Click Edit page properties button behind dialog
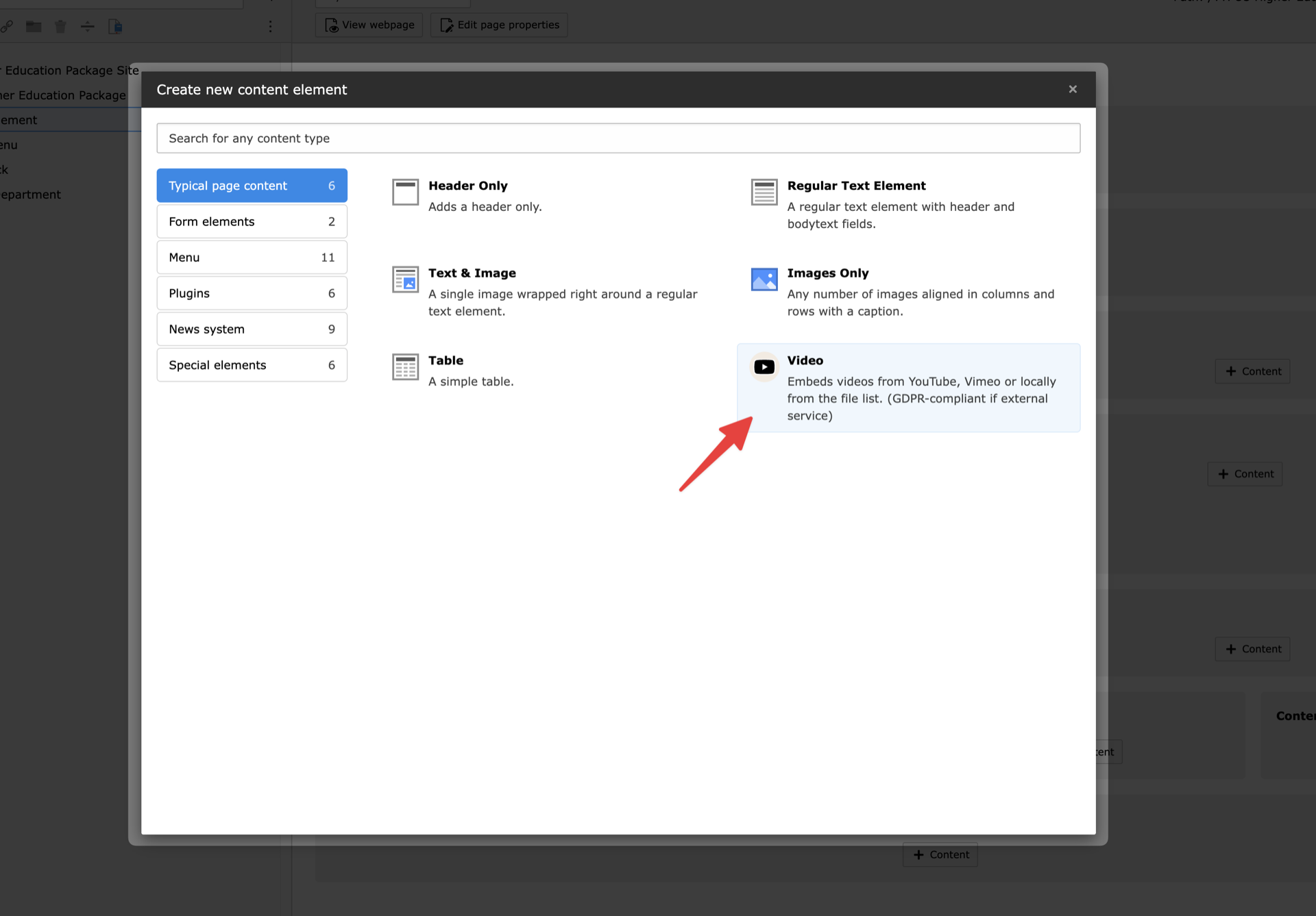The height and width of the screenshot is (916, 1316). pyautogui.click(x=499, y=25)
